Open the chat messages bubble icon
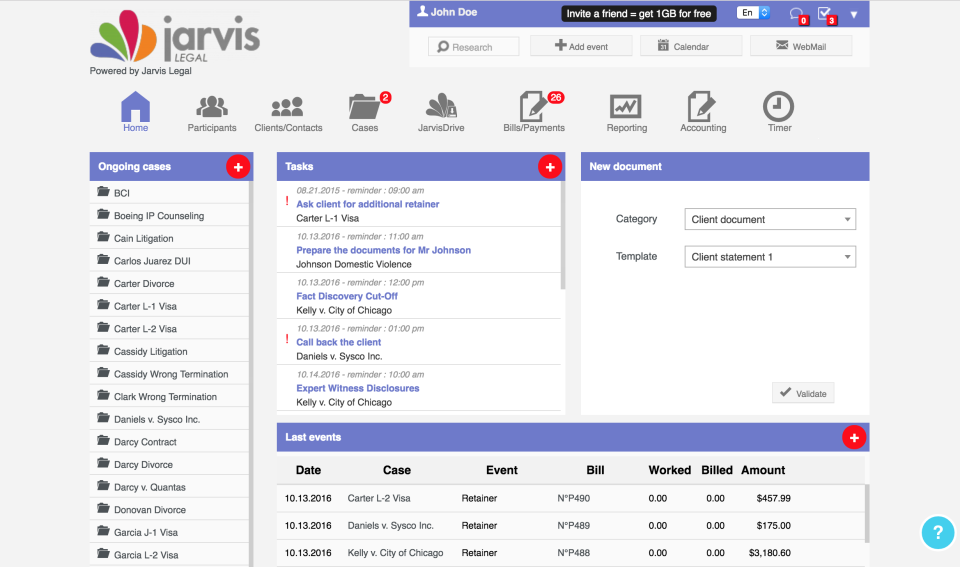The image size is (960, 567). (x=797, y=13)
